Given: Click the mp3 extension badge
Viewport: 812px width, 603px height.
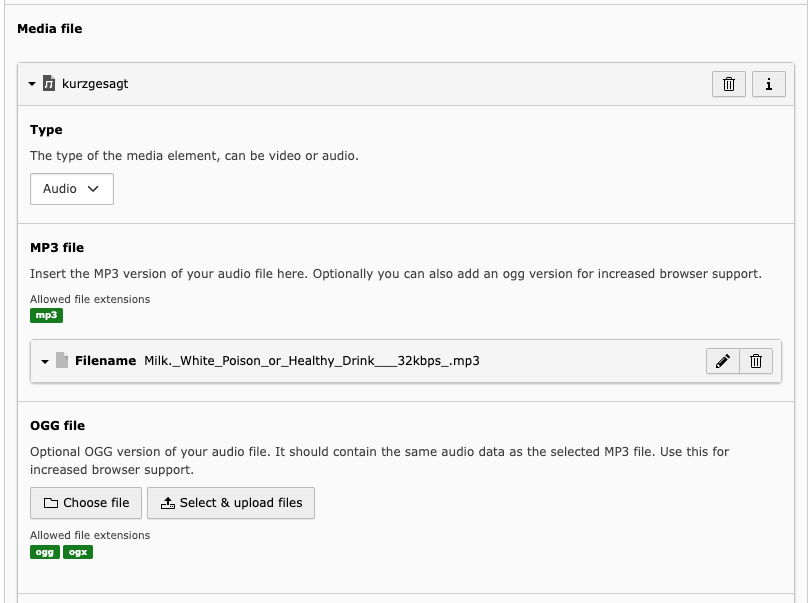Looking at the screenshot, I should (x=47, y=315).
